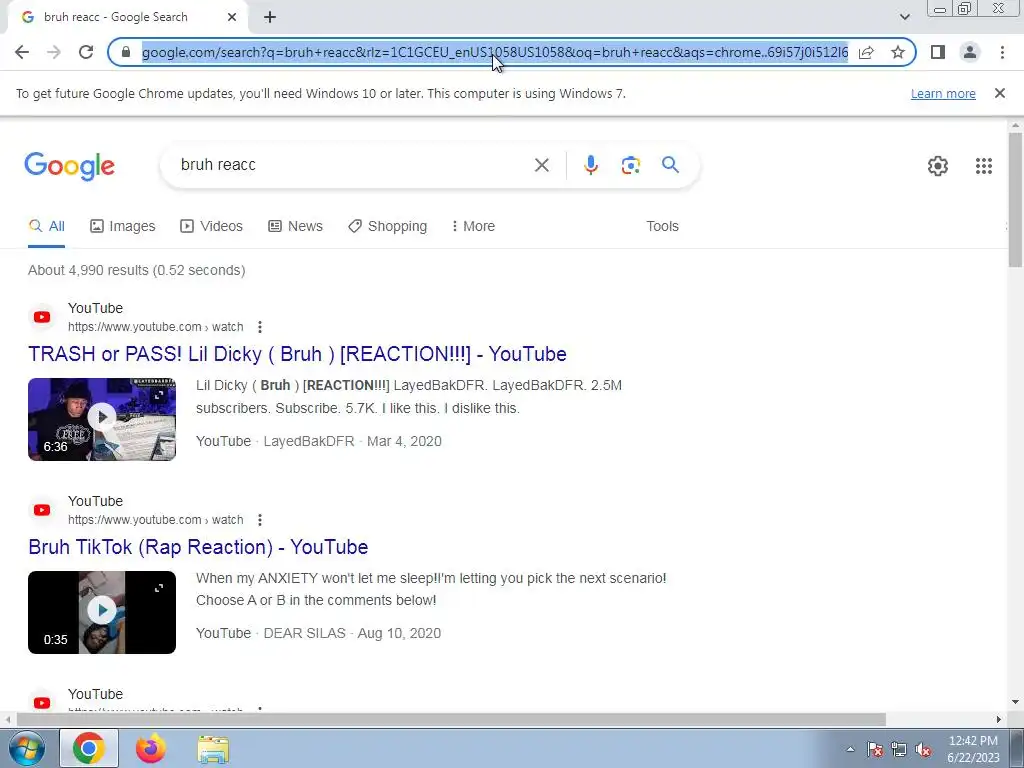Open the network tray icon
The width and height of the screenshot is (1024, 768).
(x=899, y=750)
